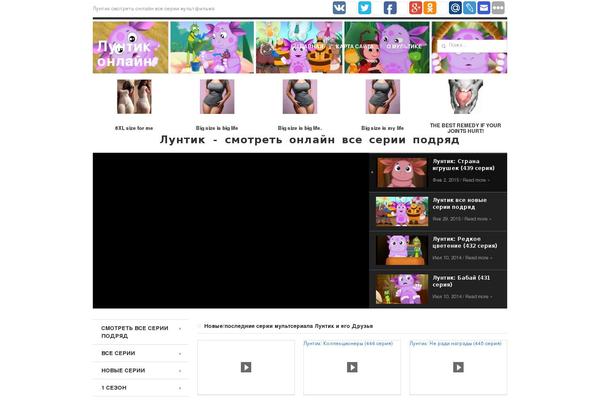Open more share options with the gray dots icon

coord(498,8)
